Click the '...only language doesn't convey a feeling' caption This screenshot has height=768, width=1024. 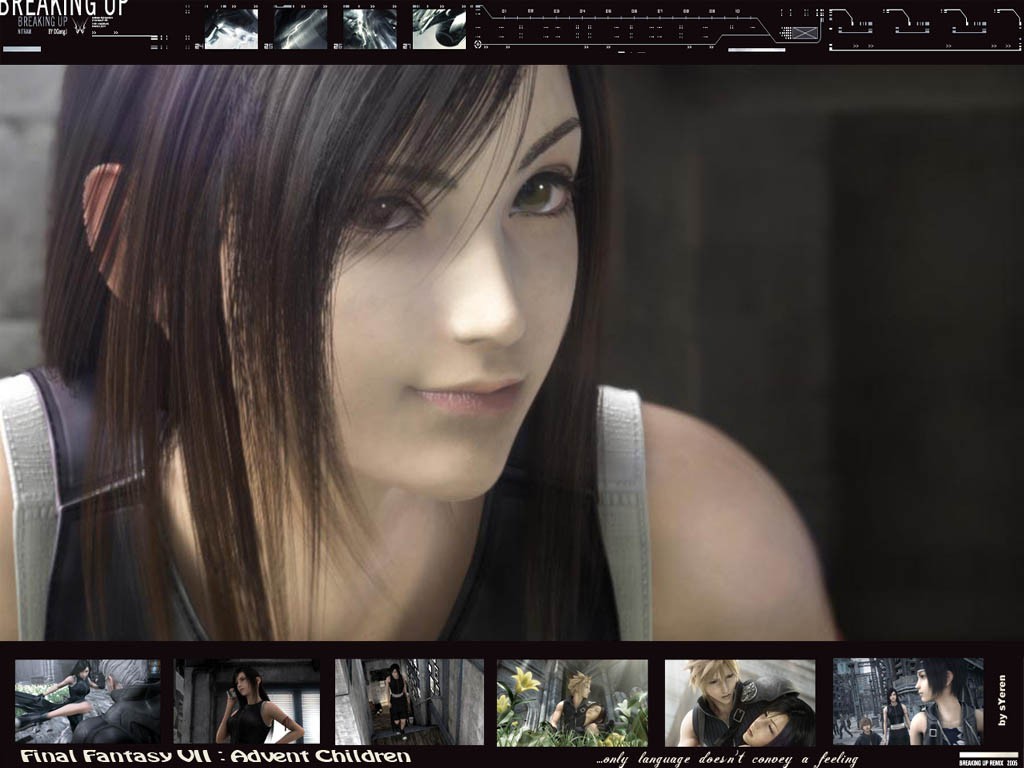727,759
